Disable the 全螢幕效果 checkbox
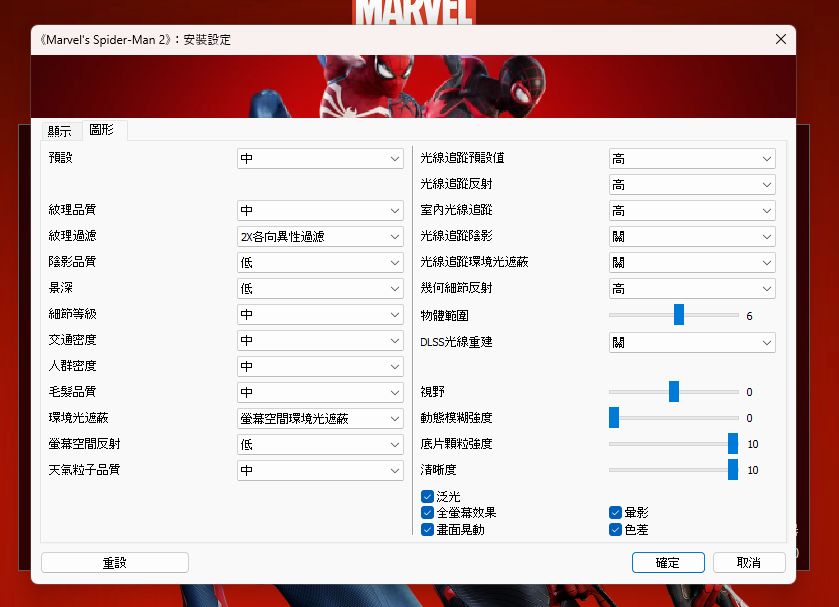Screen dimensions: 839x607 [427, 513]
